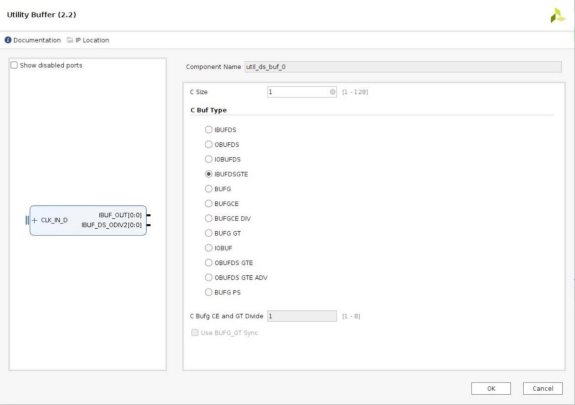Confirm with the OK button

point(491,388)
